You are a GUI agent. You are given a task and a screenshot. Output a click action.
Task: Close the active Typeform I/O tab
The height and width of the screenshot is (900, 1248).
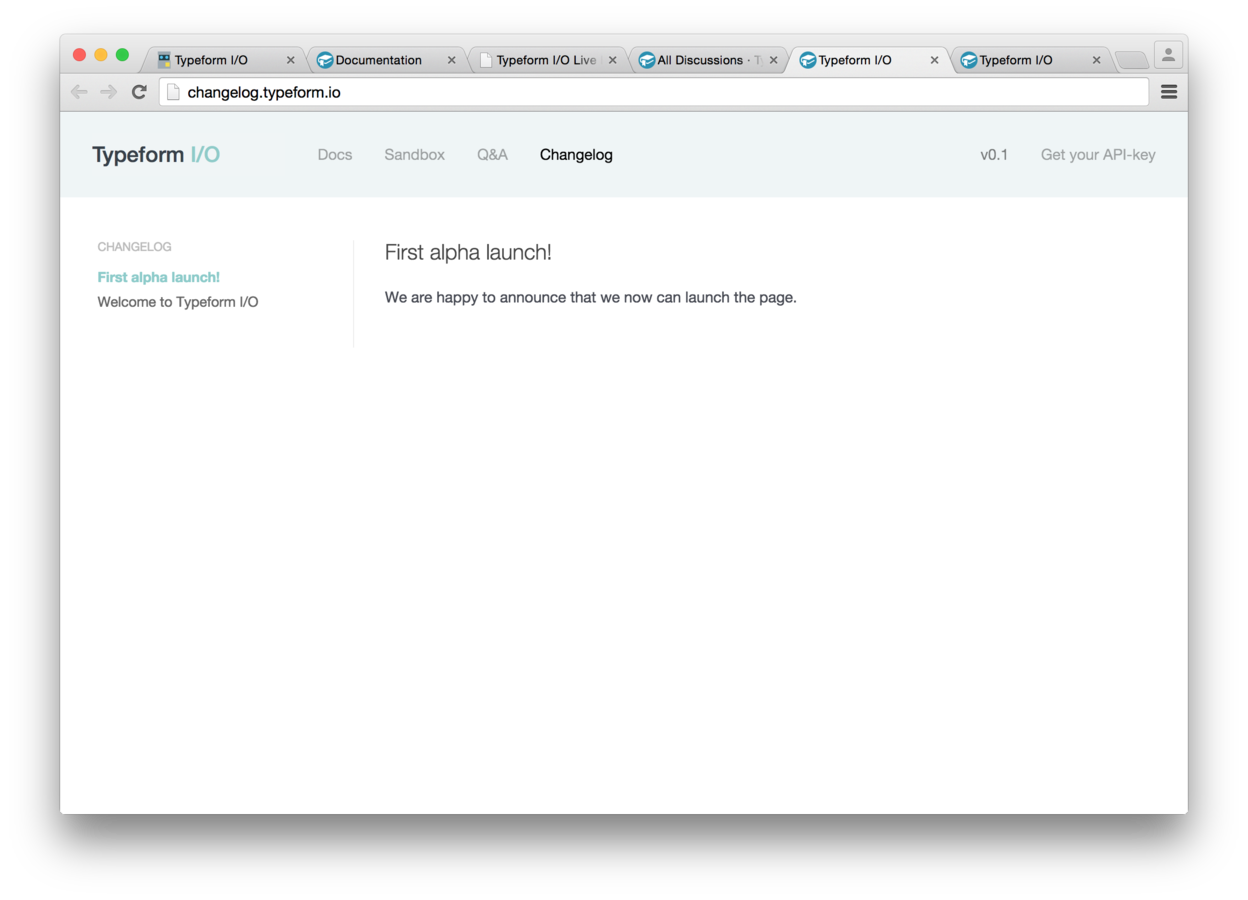click(934, 60)
